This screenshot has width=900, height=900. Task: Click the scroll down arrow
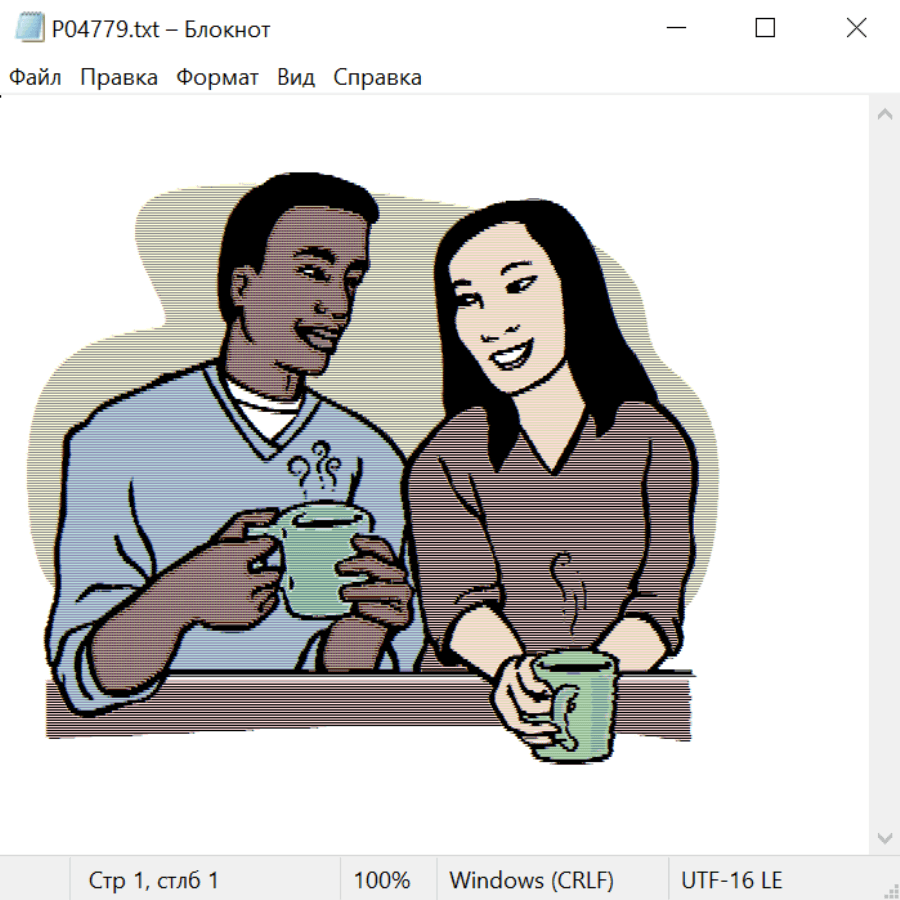click(x=884, y=837)
